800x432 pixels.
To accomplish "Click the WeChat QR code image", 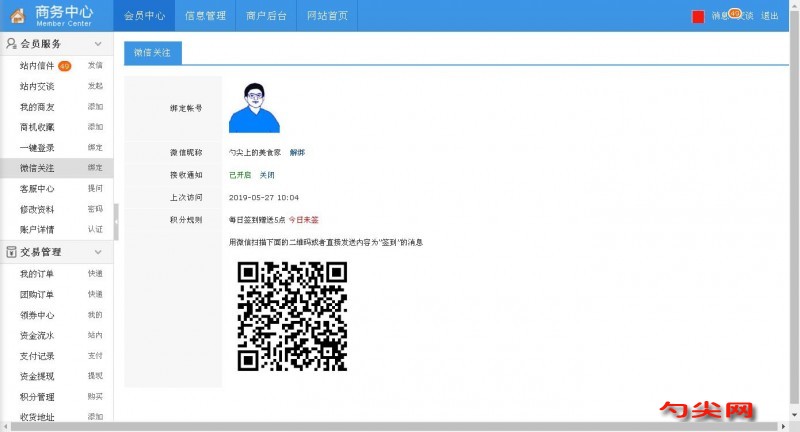I will coord(292,316).
